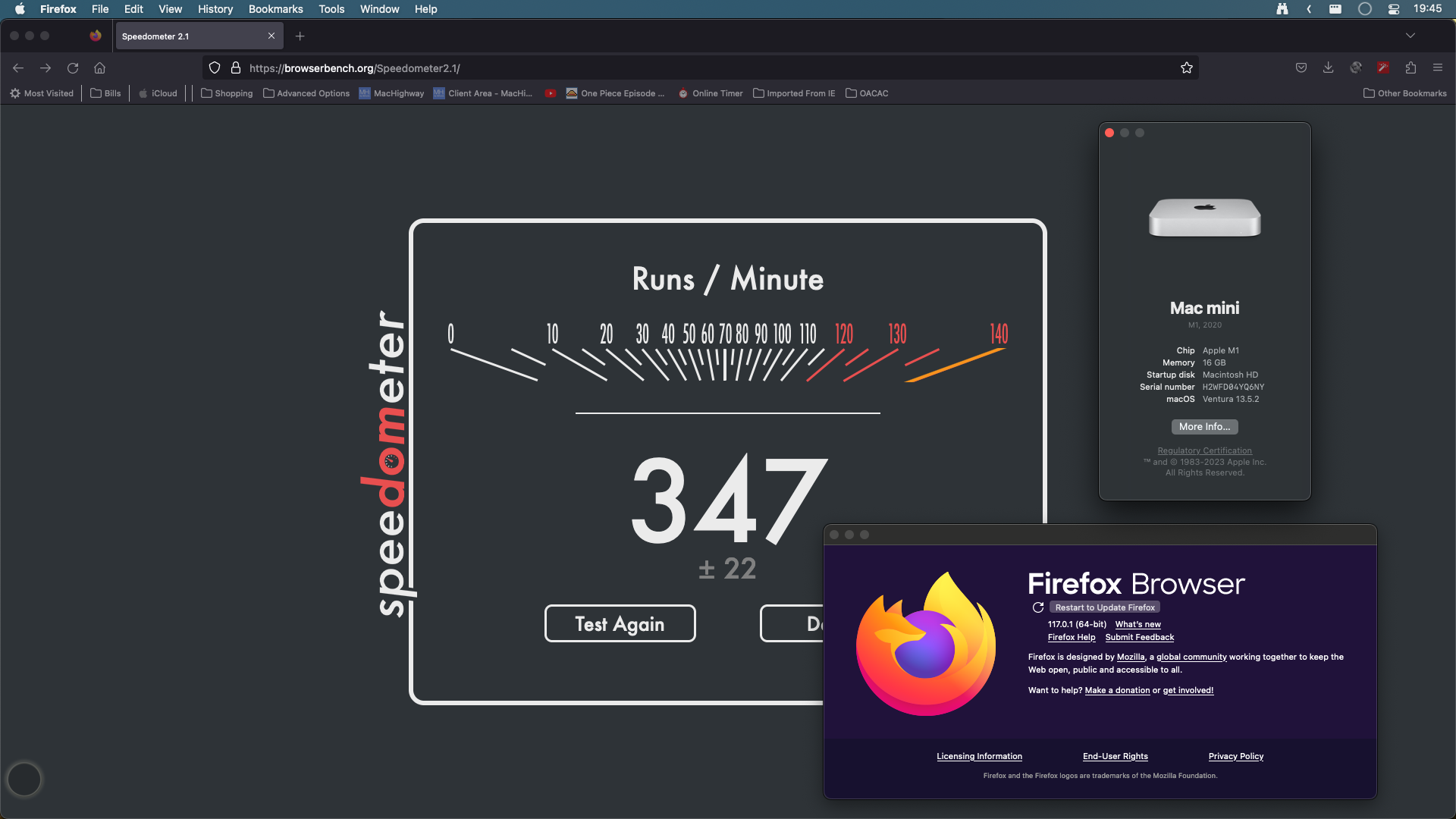This screenshot has width=1456, height=819.
Task: Bookmark this page with star icon
Action: (1187, 68)
